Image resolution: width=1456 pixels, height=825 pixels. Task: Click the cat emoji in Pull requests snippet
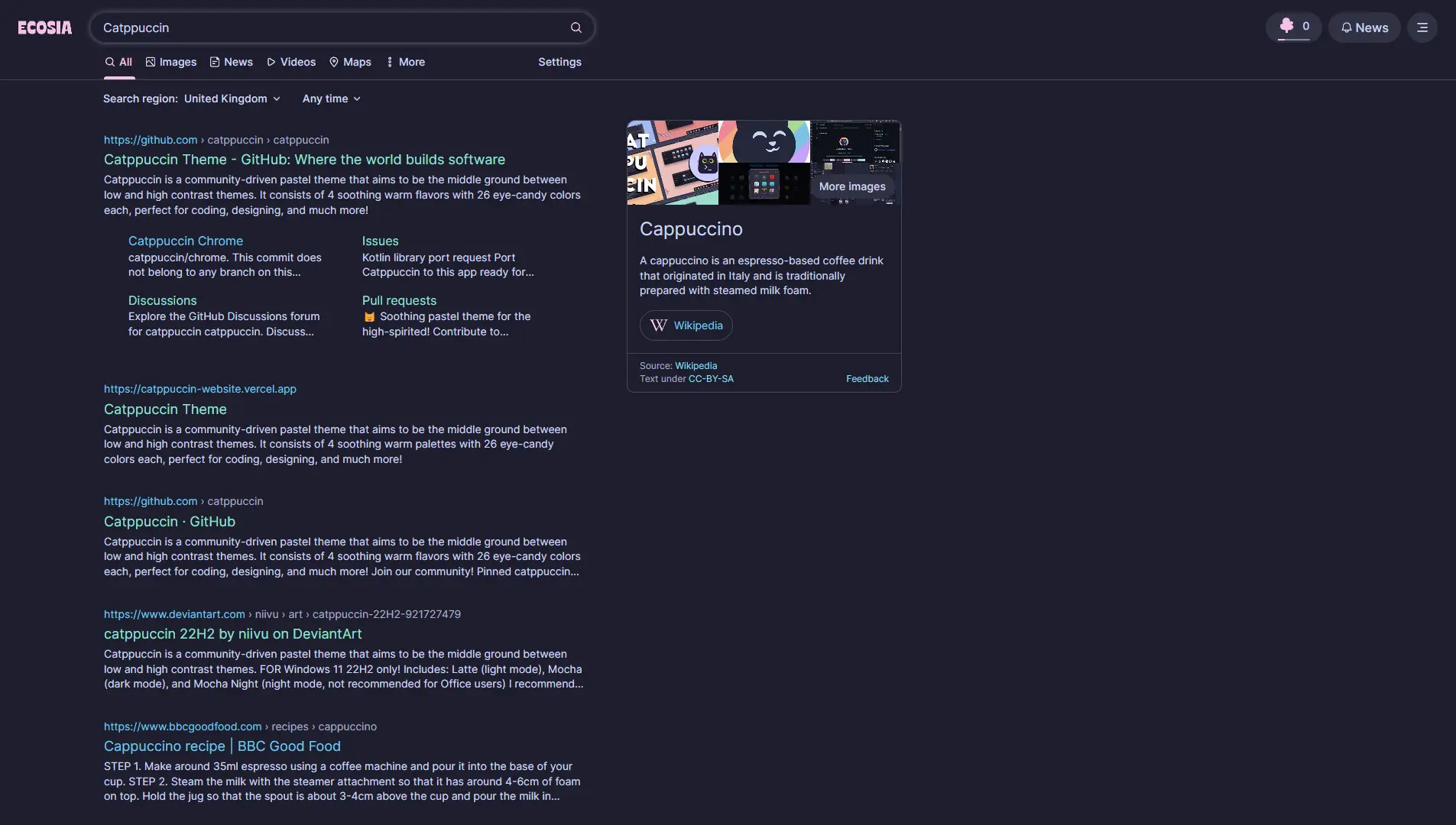click(369, 317)
